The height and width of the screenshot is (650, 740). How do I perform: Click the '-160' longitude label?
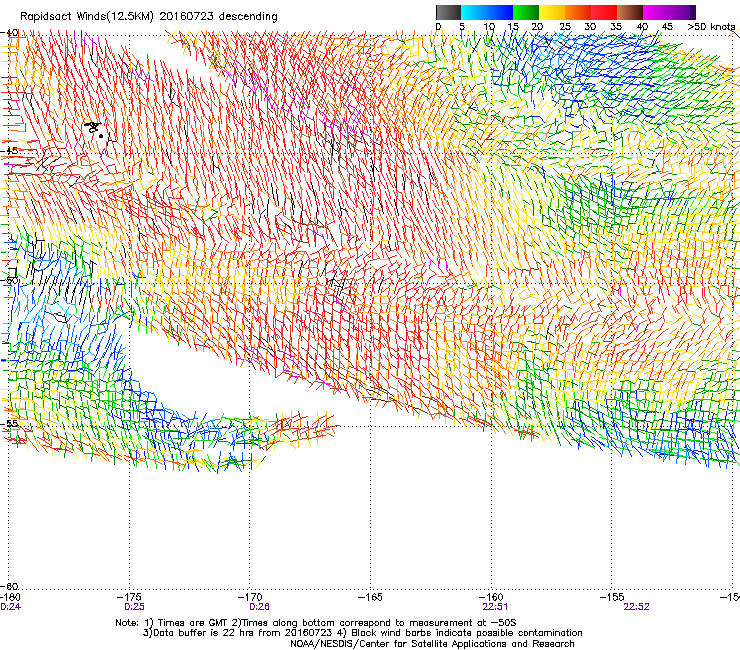click(x=492, y=597)
